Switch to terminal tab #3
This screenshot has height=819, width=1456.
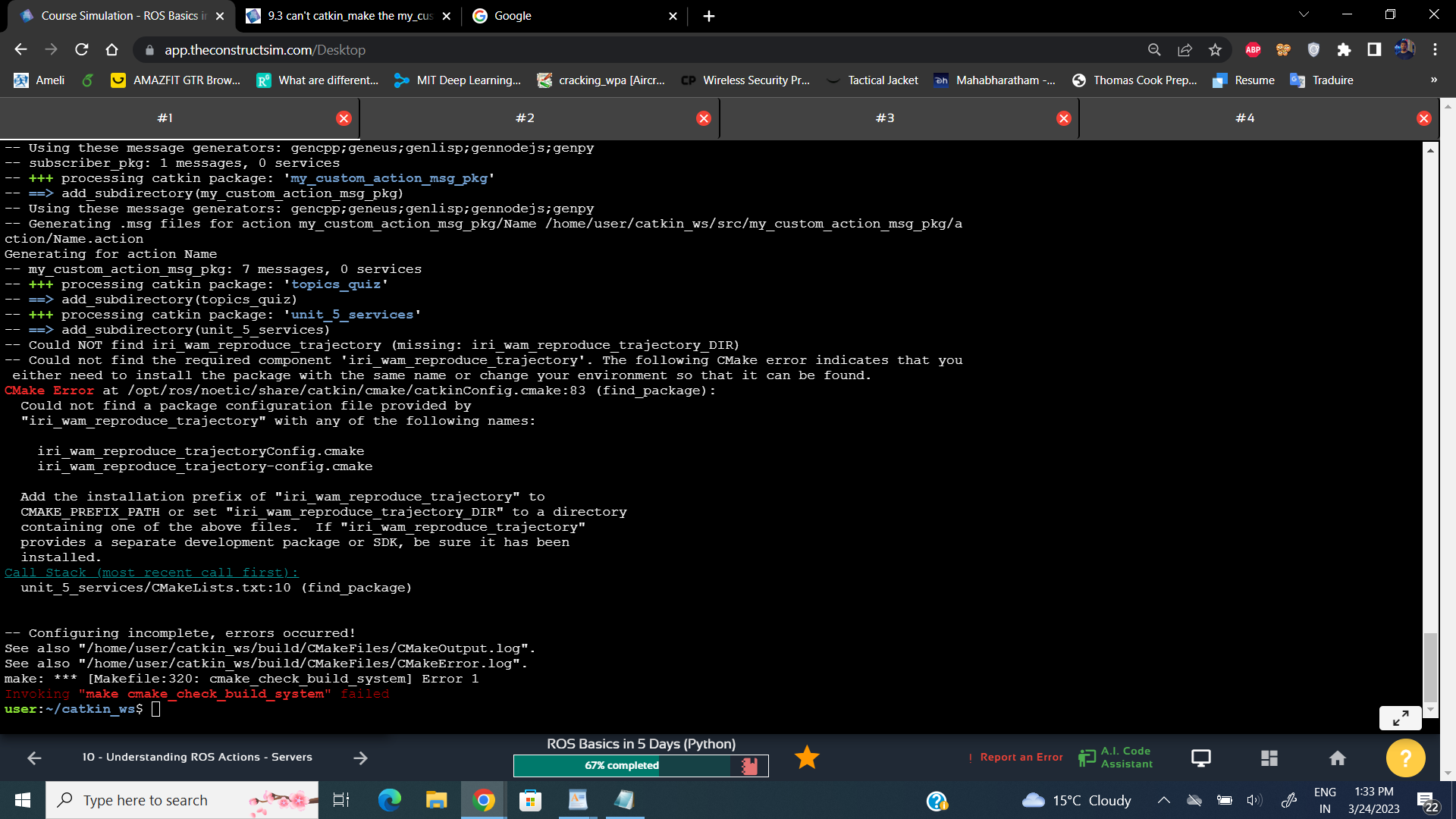pyautogui.click(x=885, y=118)
